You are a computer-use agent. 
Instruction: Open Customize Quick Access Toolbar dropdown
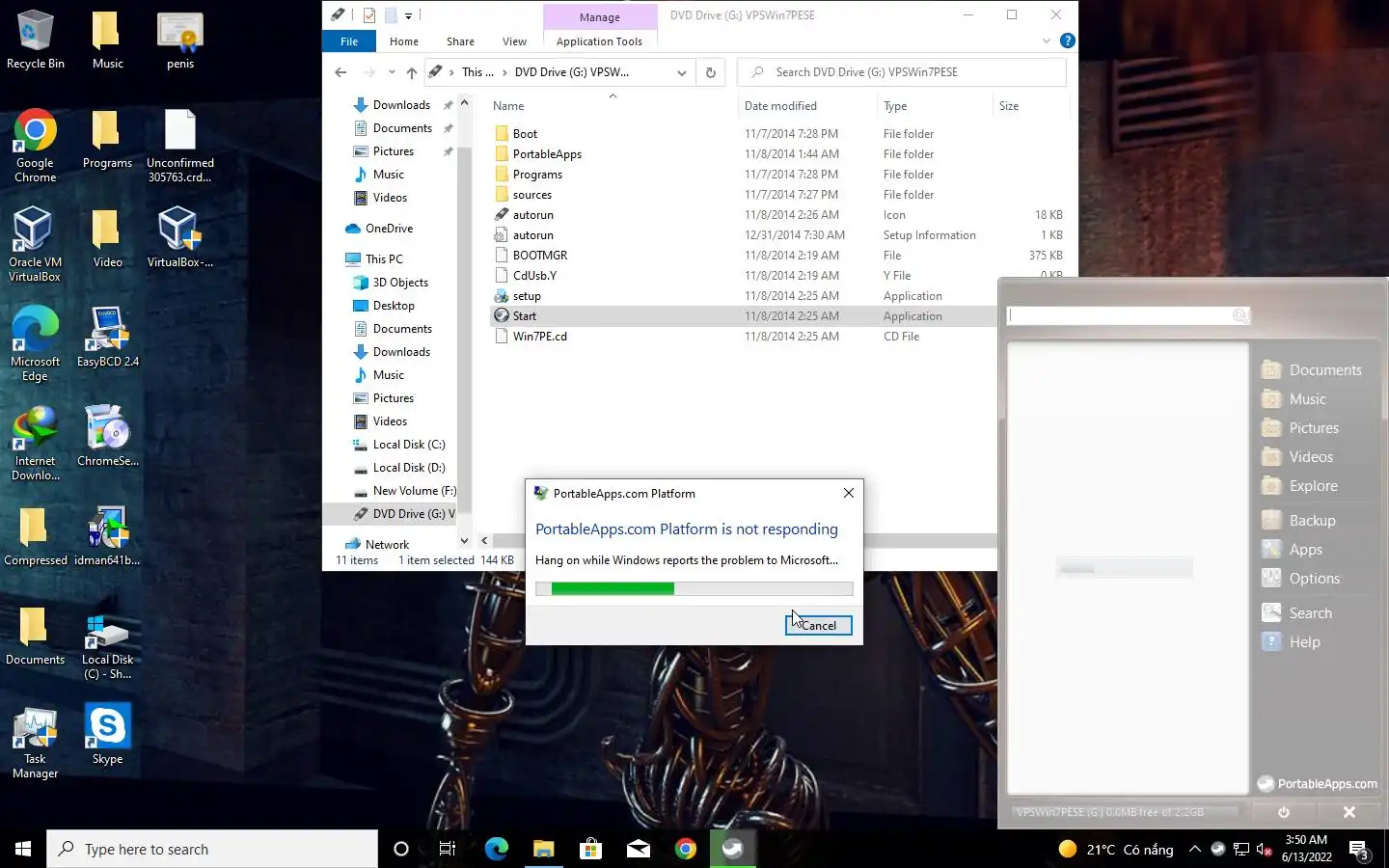[408, 15]
